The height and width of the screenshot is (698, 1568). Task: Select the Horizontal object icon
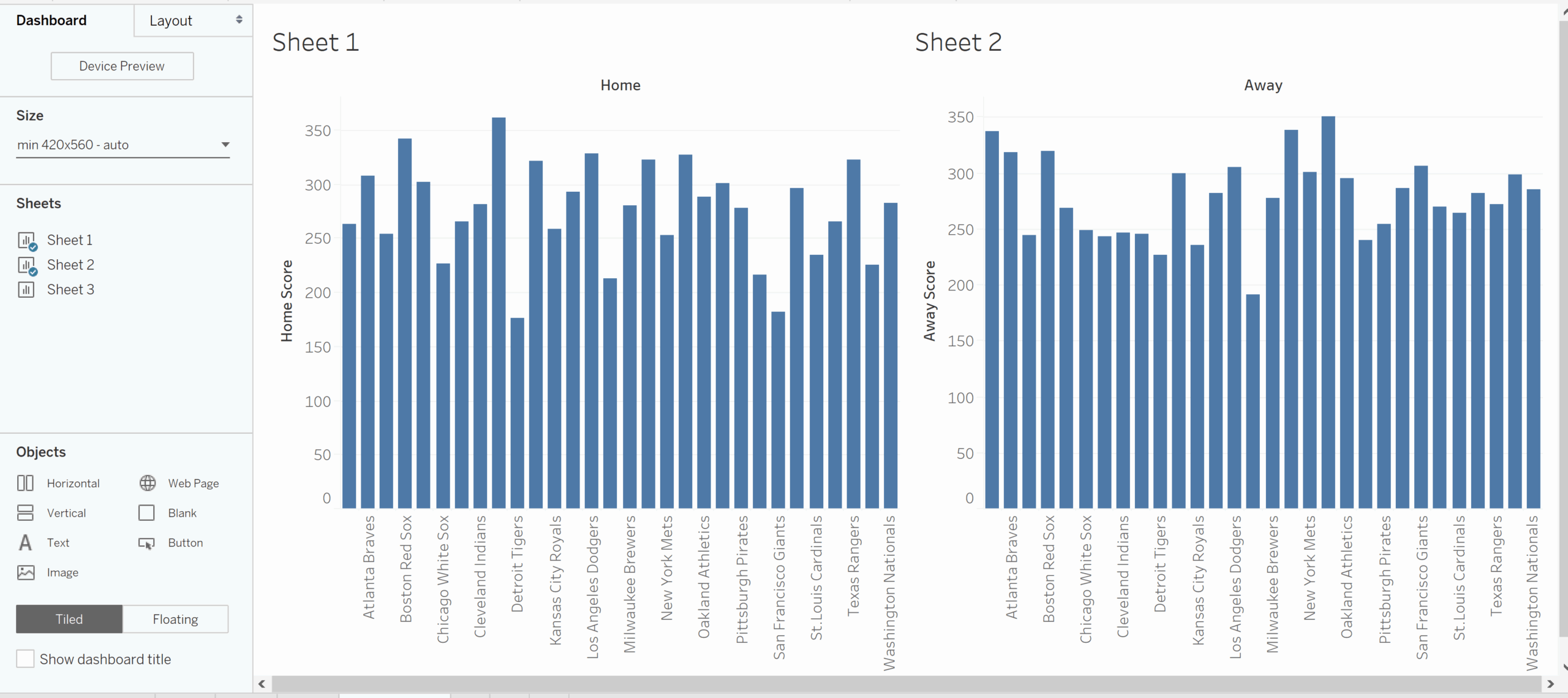point(26,483)
